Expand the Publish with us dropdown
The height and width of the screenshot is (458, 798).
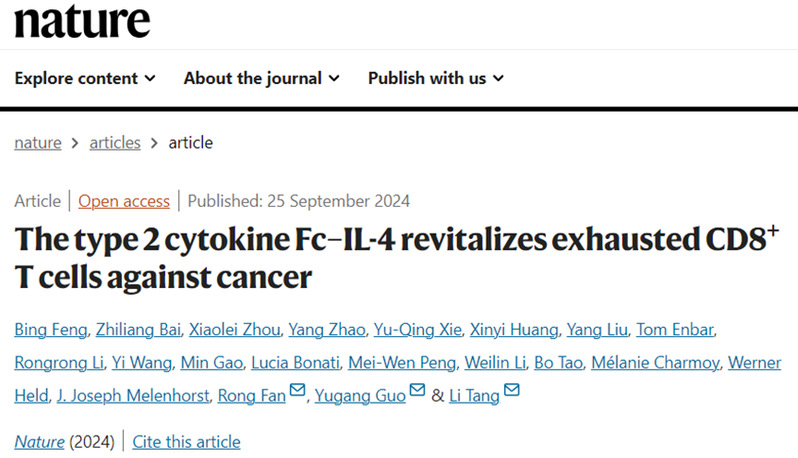point(436,78)
